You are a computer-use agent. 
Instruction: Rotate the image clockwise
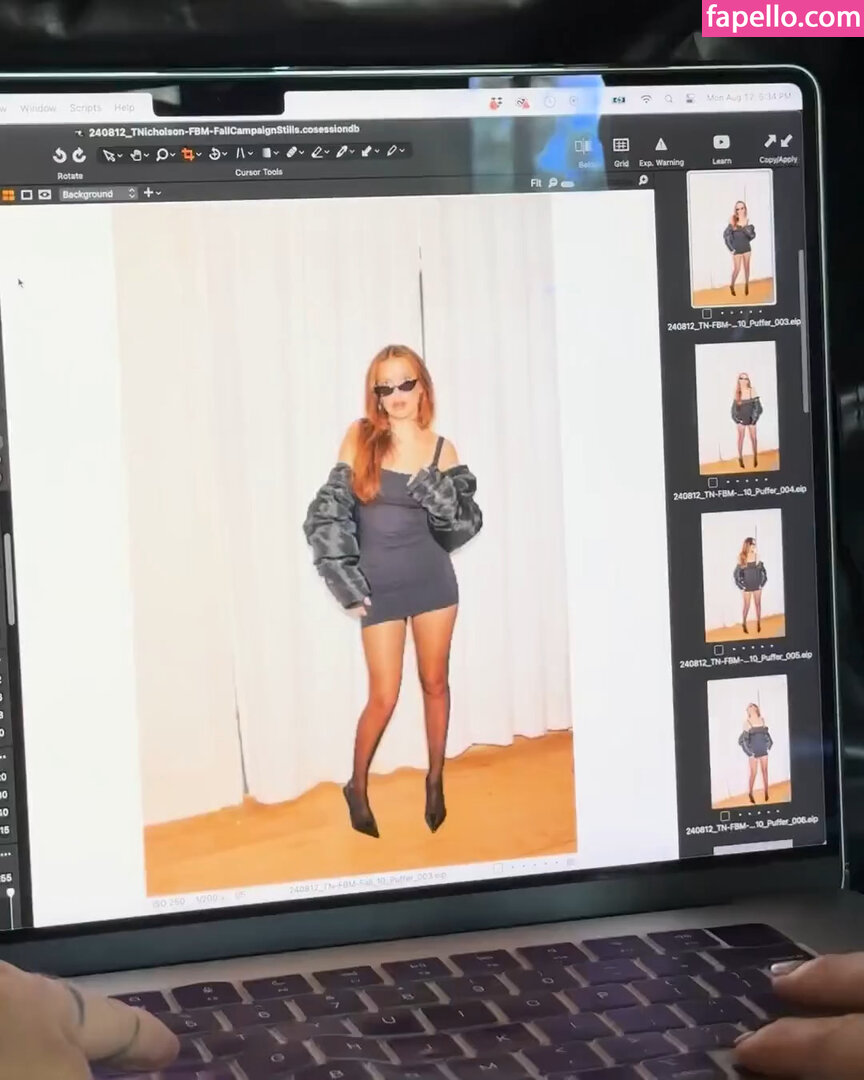pos(79,155)
